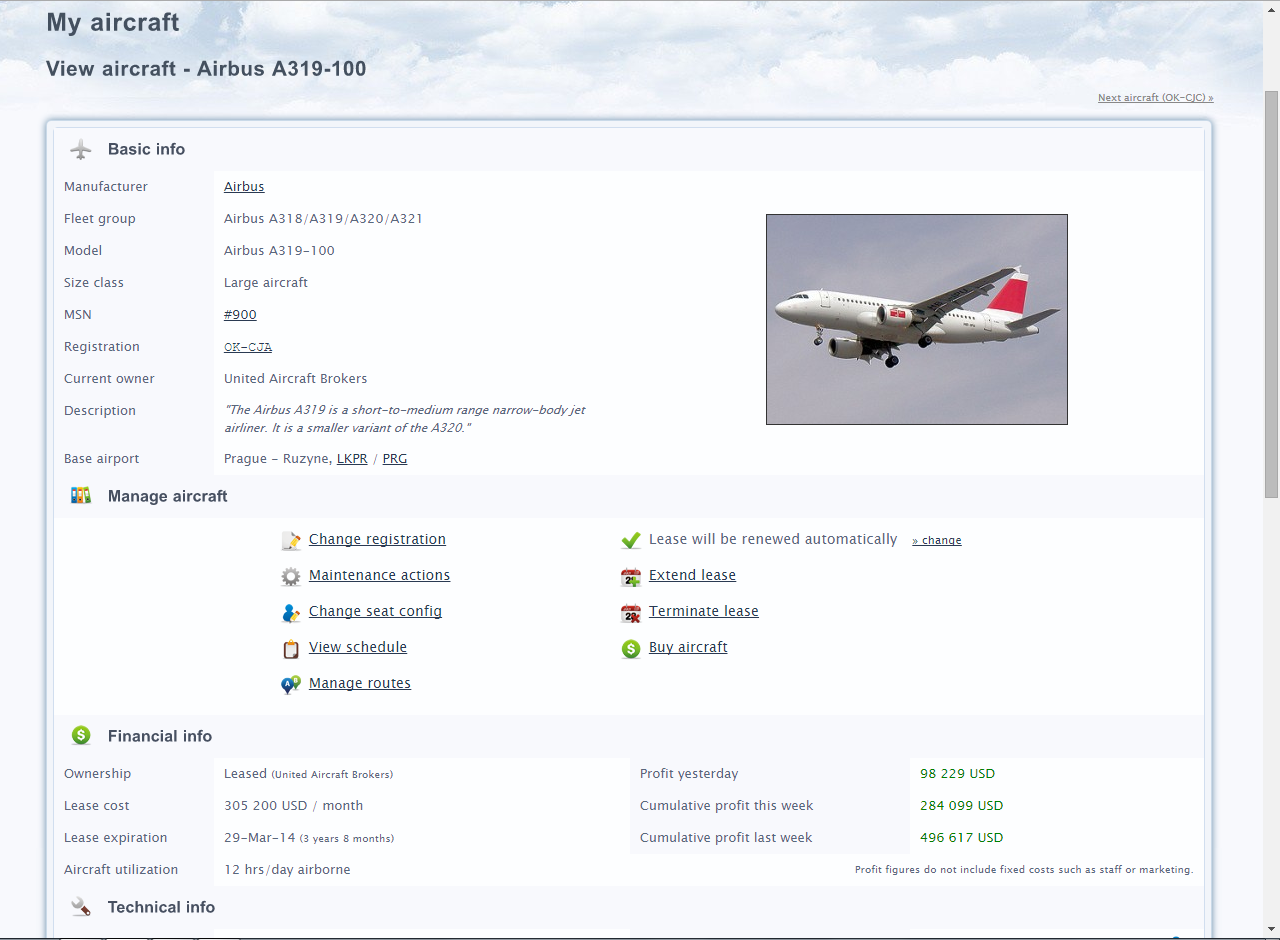Click the 29-Mar-14 lease expiration value
This screenshot has width=1280, height=940.
click(260, 838)
